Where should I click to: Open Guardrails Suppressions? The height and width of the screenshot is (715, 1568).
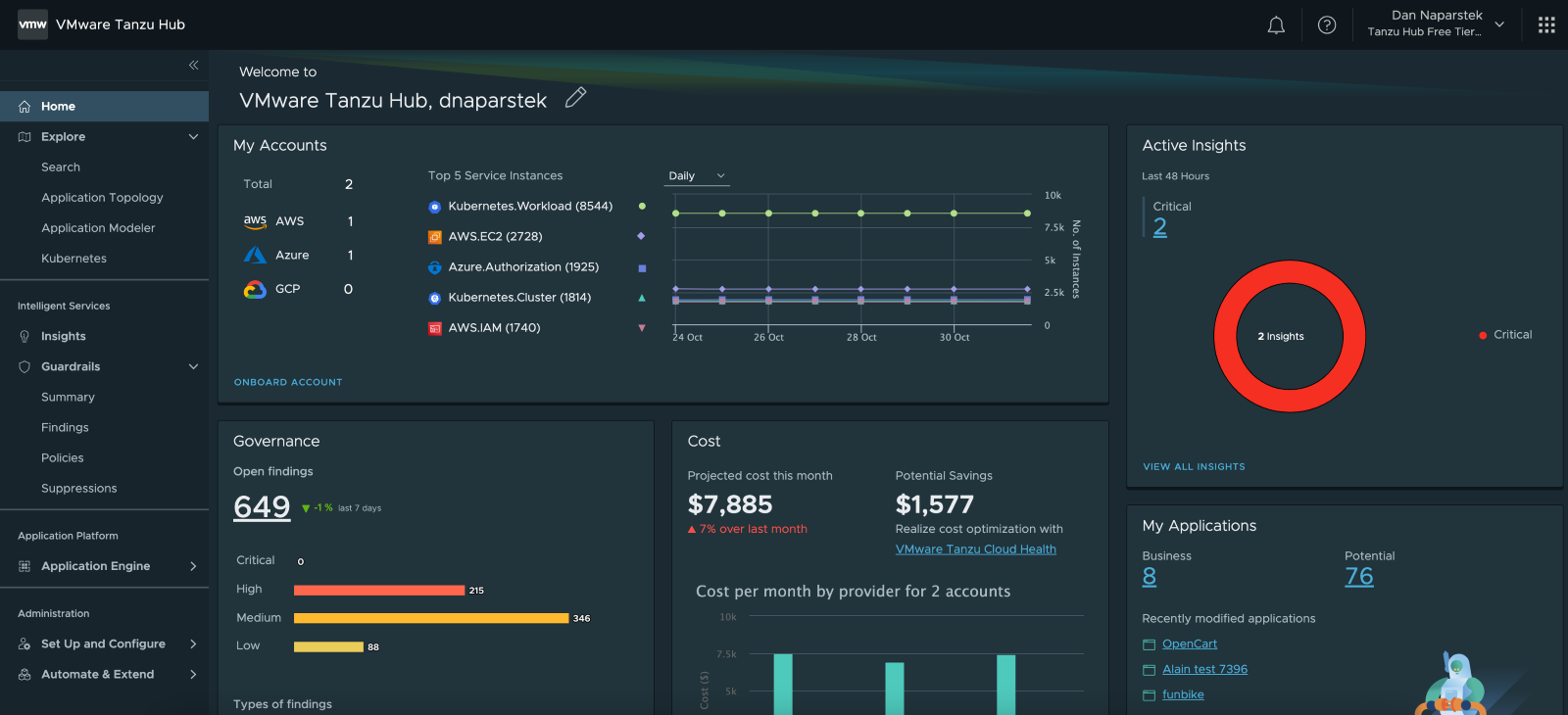[78, 489]
